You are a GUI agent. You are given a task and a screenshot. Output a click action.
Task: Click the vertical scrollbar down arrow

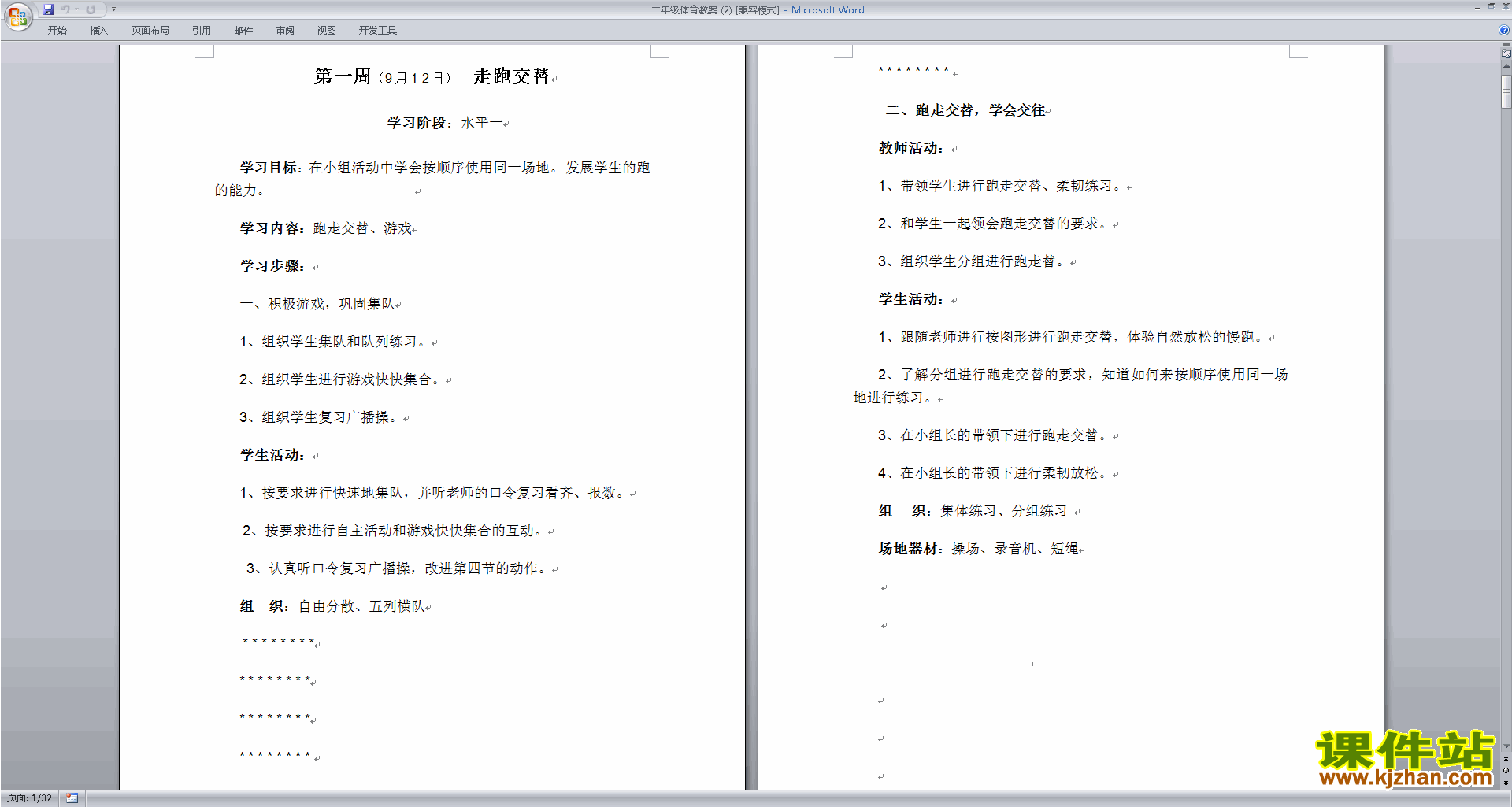[x=1506, y=746]
